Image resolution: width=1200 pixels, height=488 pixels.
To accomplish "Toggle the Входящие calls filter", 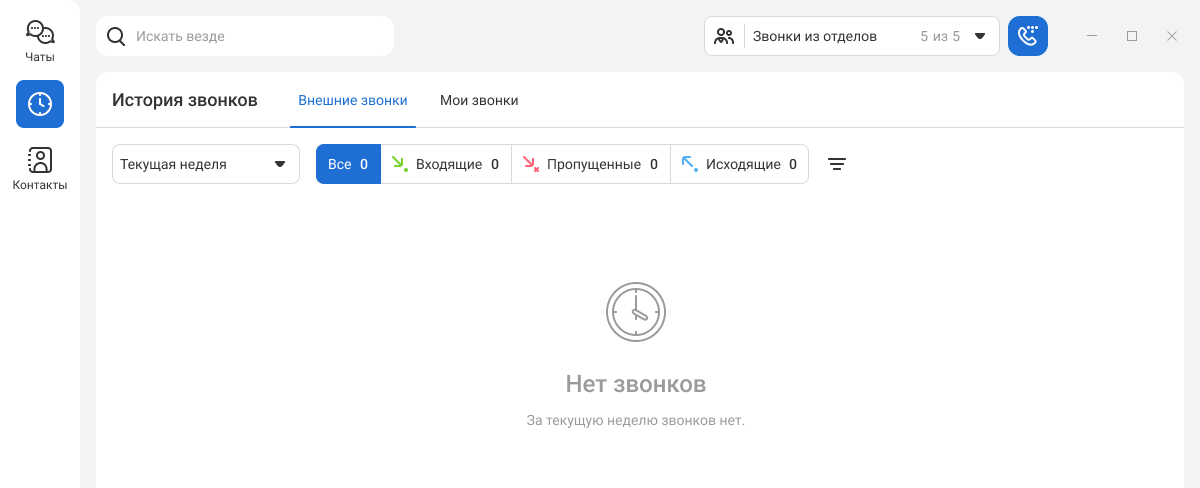I will click(446, 164).
